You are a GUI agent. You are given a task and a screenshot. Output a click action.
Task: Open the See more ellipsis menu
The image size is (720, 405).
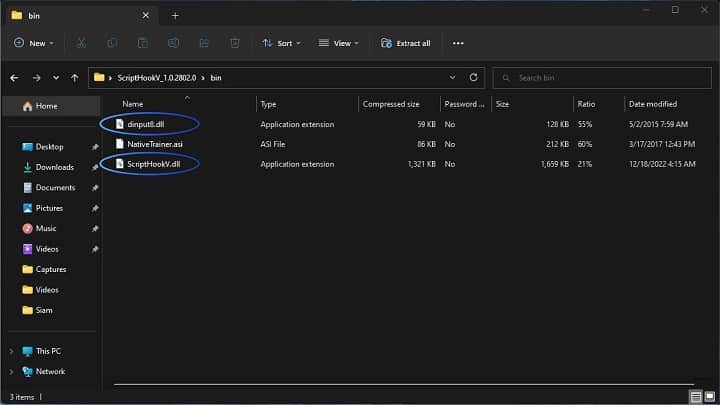pyautogui.click(x=458, y=43)
